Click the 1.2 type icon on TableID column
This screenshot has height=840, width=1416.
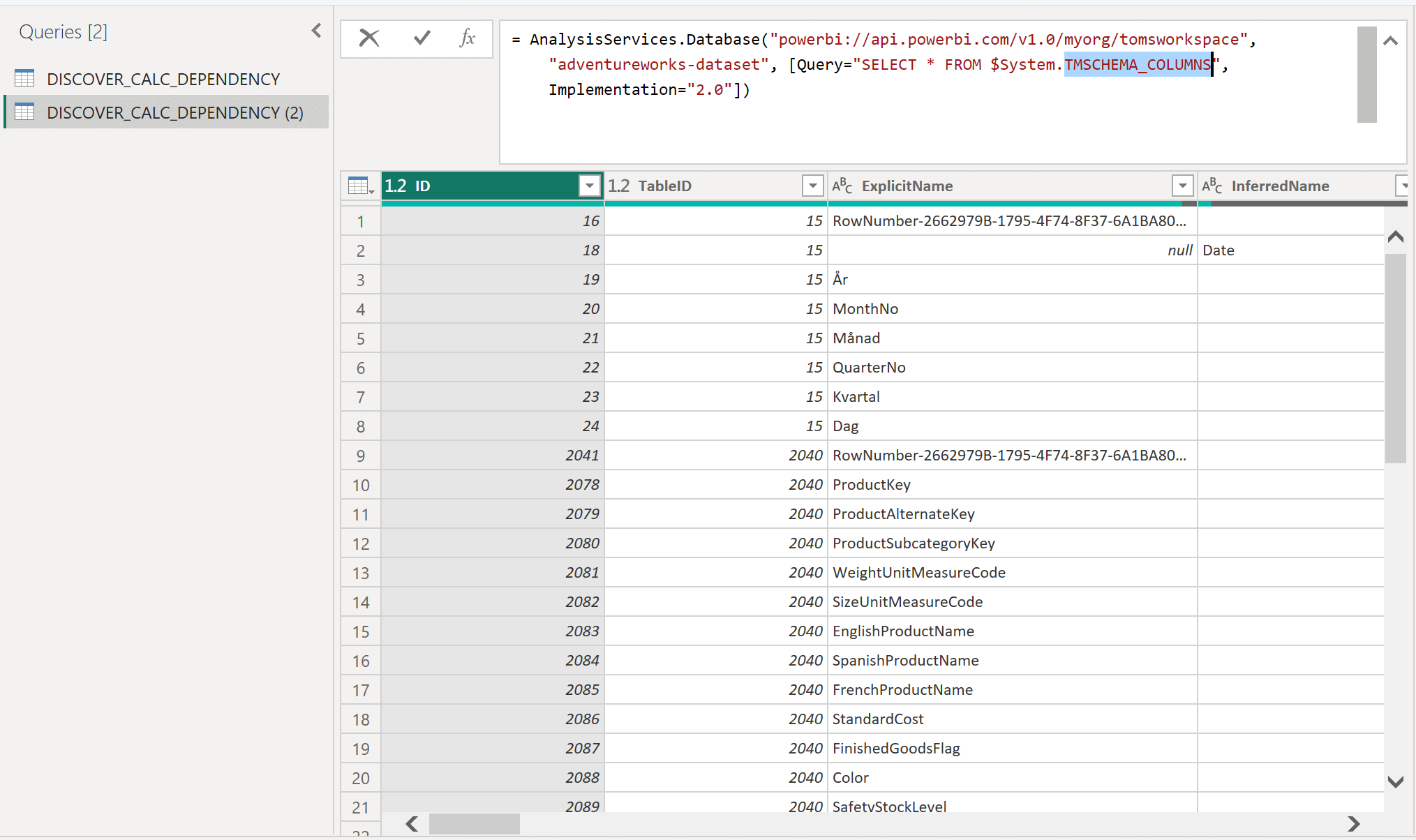pos(619,186)
